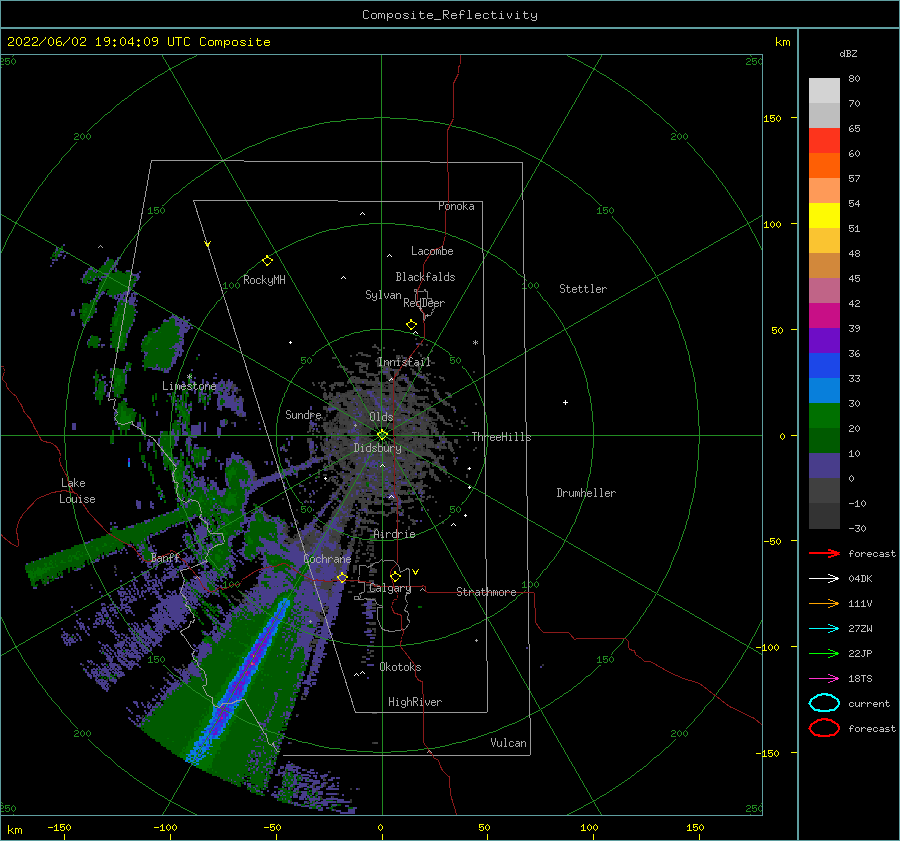Click the white 04DK arrow icon

824,578
